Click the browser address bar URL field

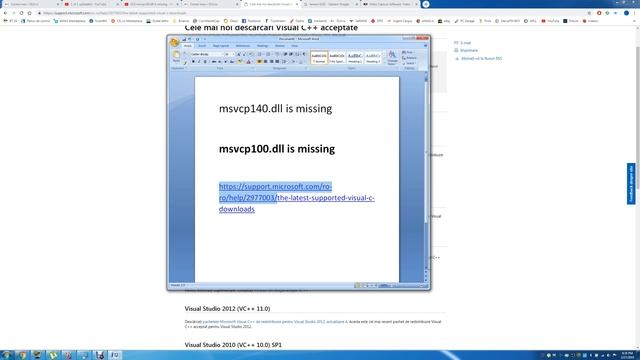click(310, 13)
